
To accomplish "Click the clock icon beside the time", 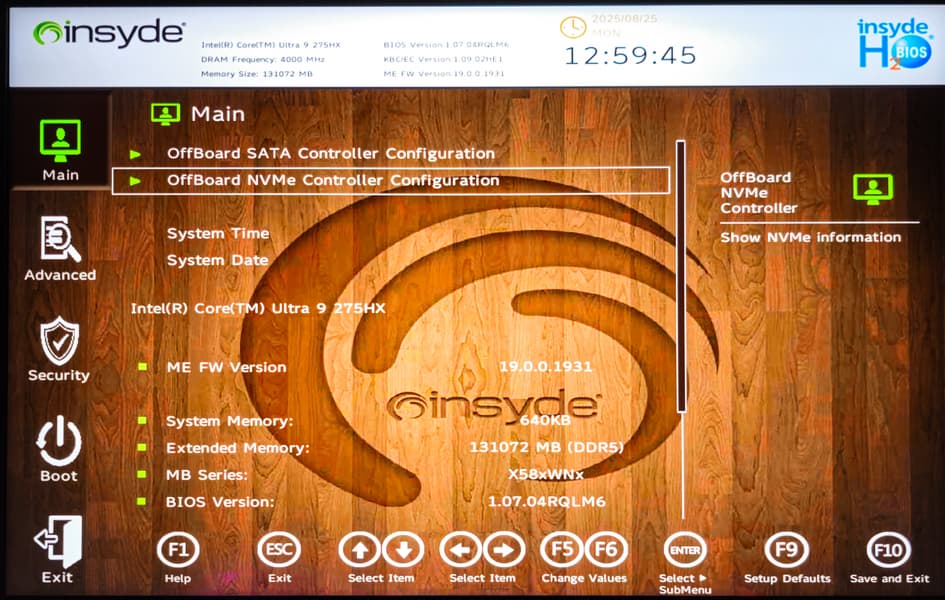I will tap(573, 27).
